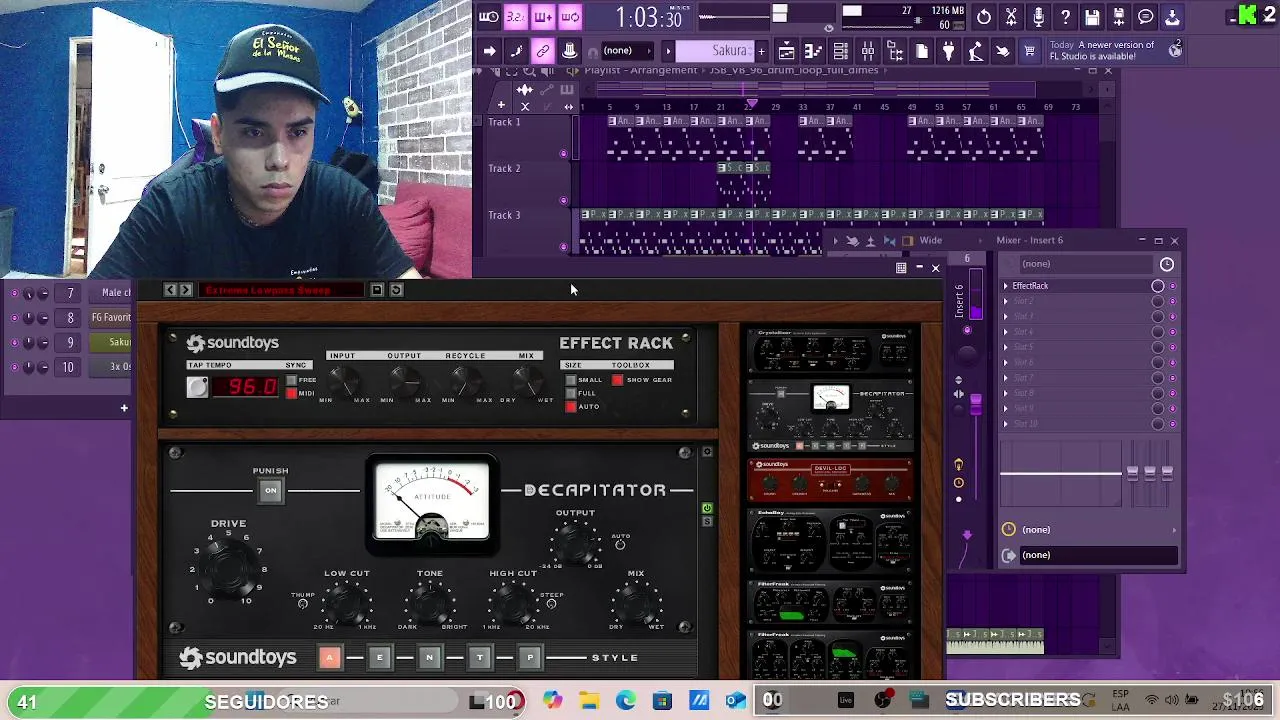Click the Devil-Loc thumbnail in rack browser
Viewport: 1280px width, 720px height.
coord(830,480)
